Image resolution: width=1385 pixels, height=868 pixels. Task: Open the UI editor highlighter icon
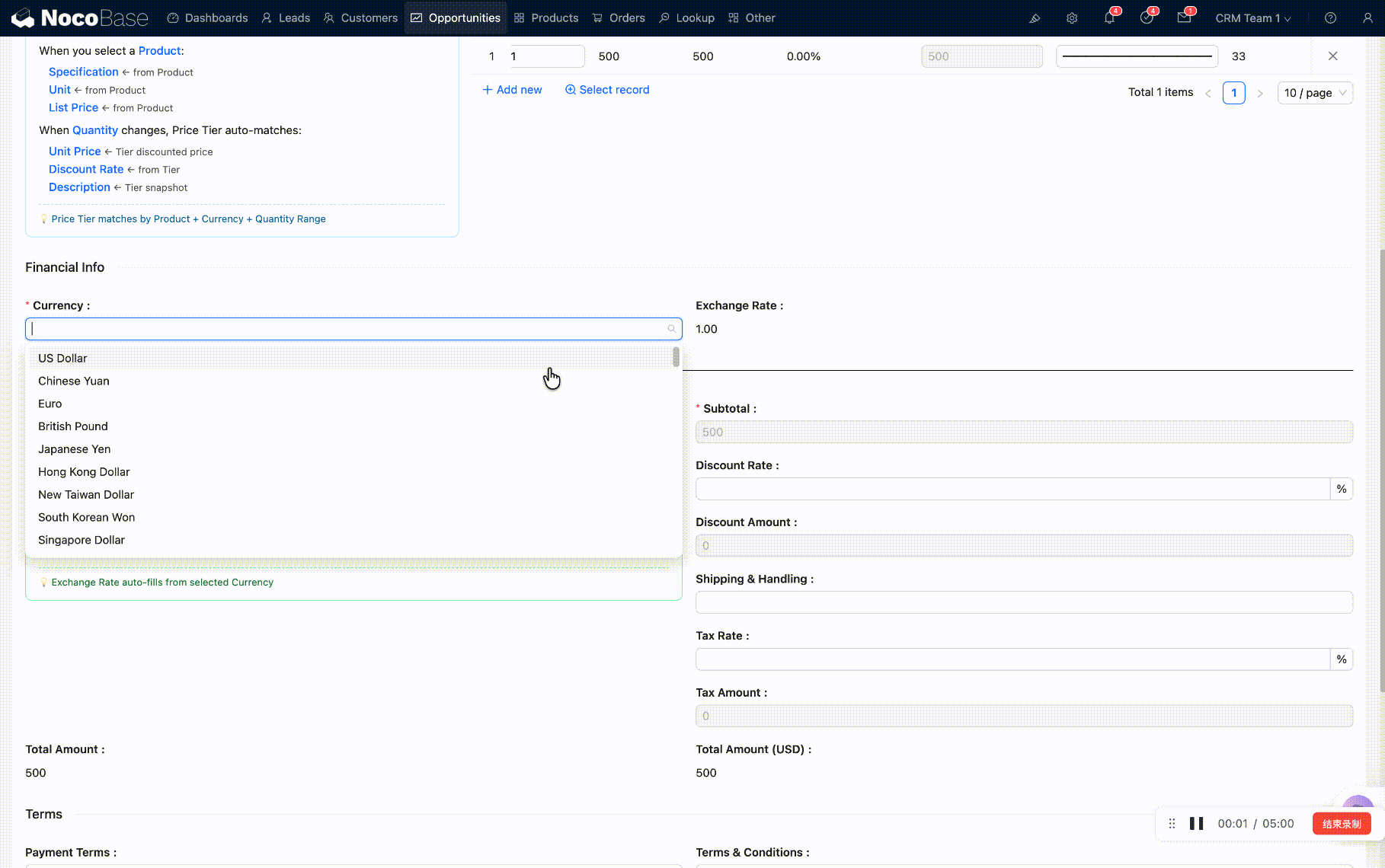point(1035,18)
